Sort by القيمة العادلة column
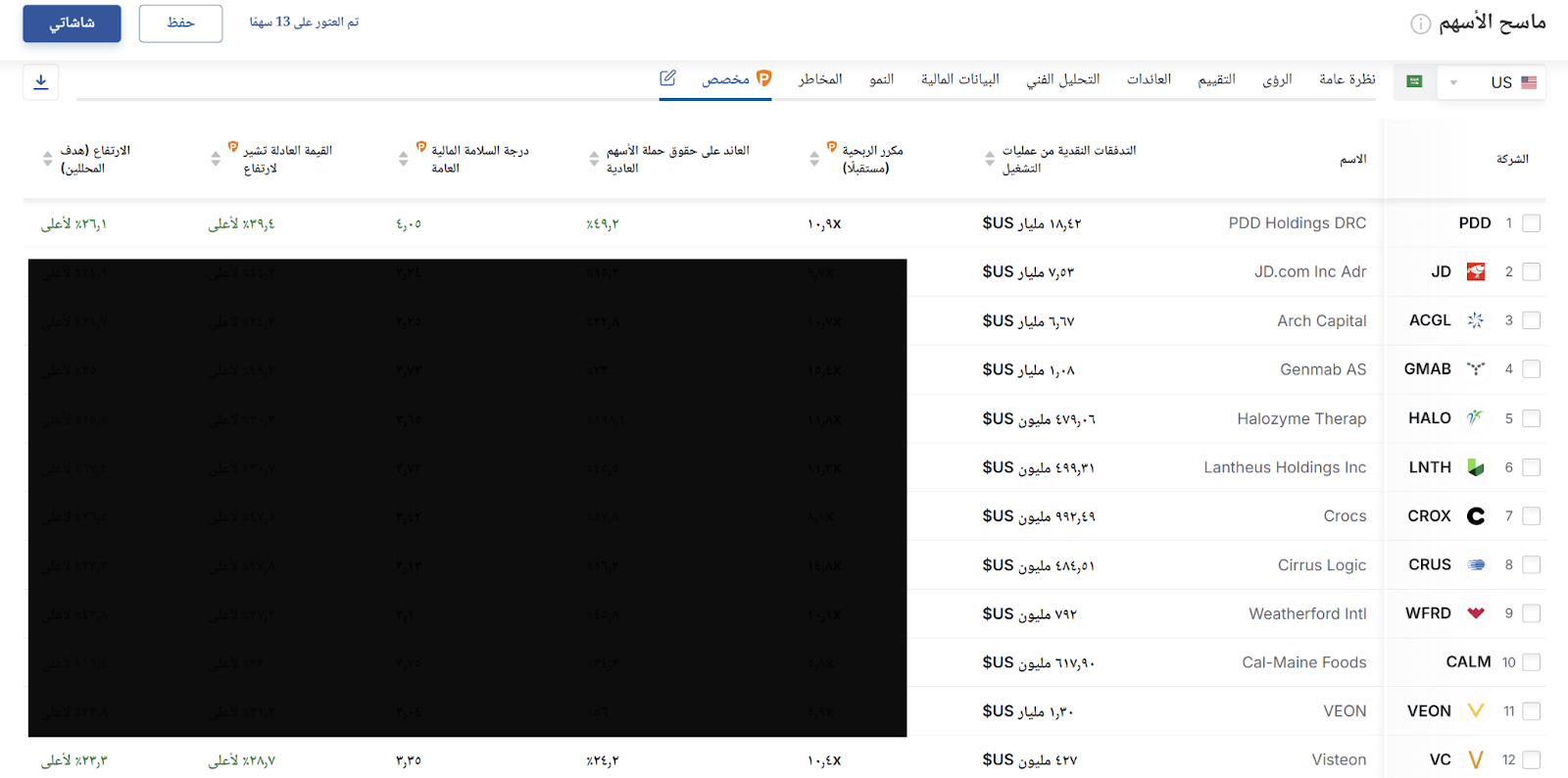Image resolution: width=1568 pixels, height=778 pixels. pyautogui.click(x=216, y=159)
